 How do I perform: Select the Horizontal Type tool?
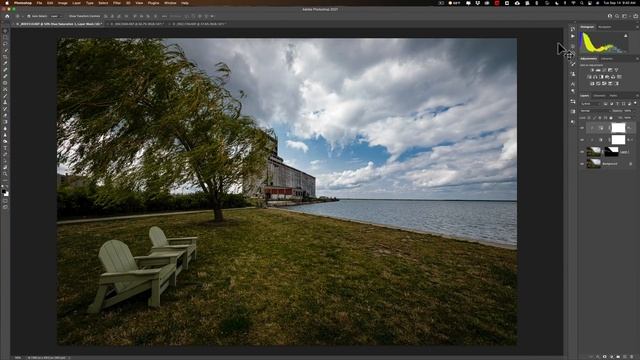pos(5,148)
